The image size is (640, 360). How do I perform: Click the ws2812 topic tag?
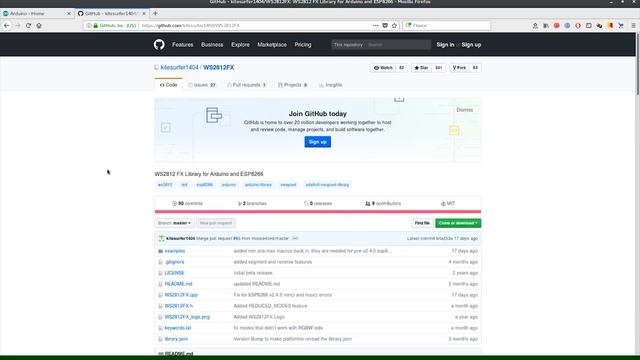pos(165,185)
